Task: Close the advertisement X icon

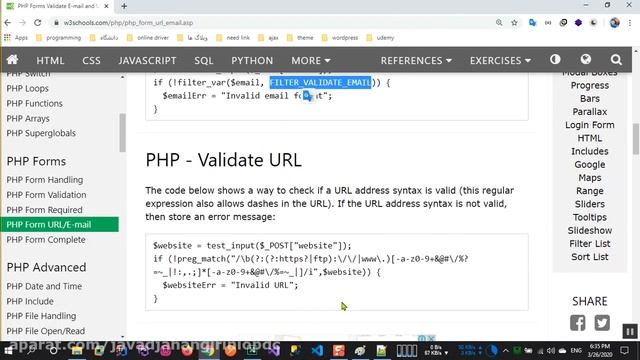Action: pyautogui.click(x=431, y=338)
